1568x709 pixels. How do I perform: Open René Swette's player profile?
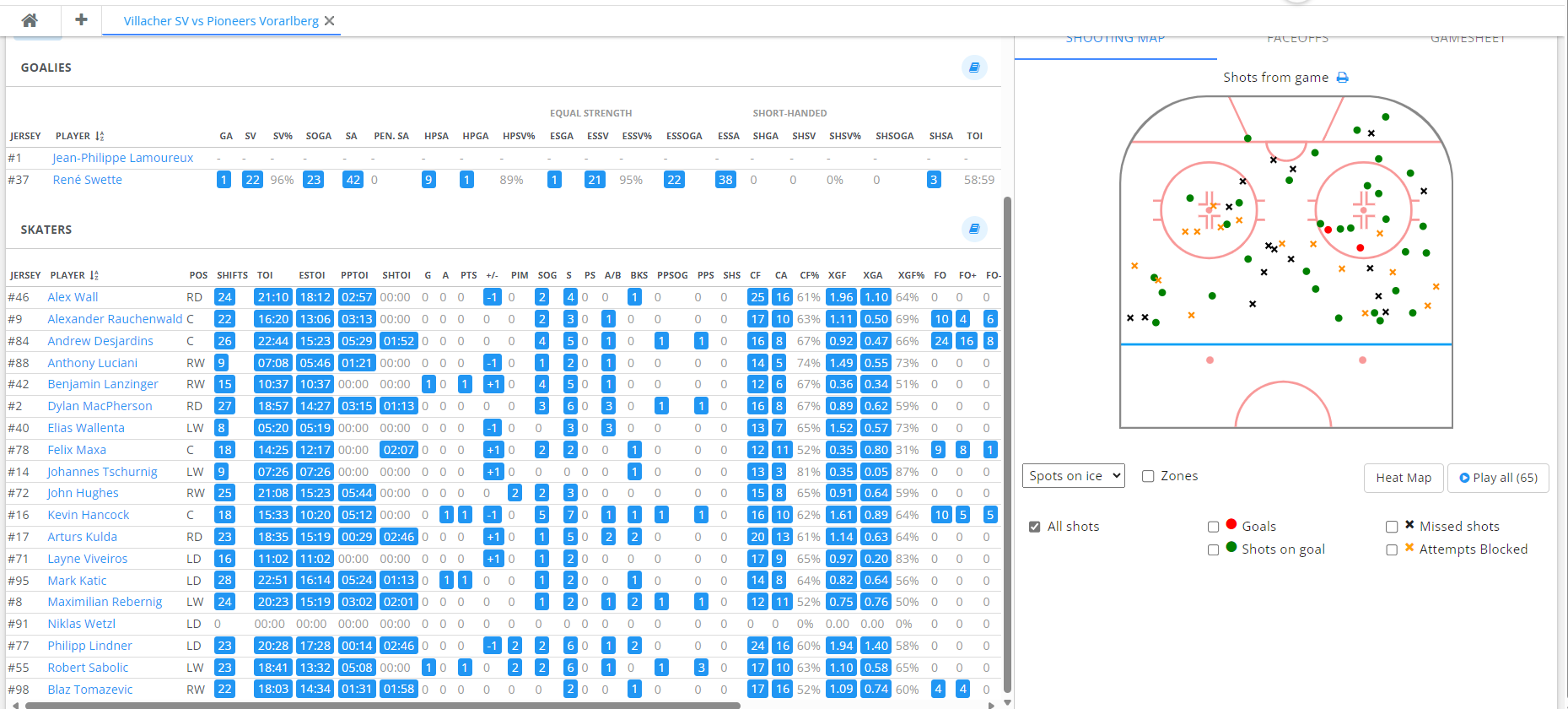click(x=87, y=180)
